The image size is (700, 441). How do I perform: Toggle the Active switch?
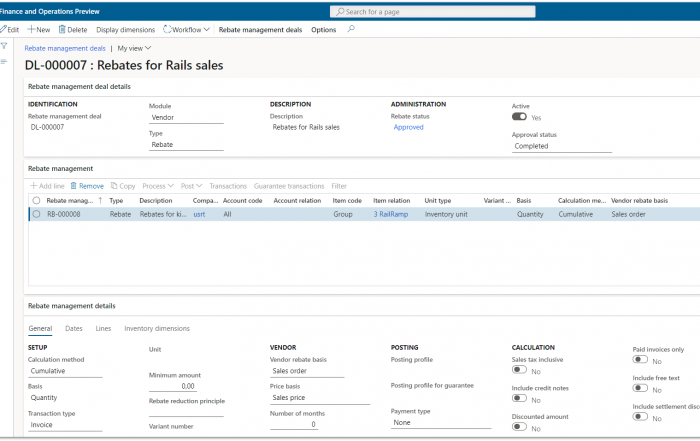coord(519,116)
